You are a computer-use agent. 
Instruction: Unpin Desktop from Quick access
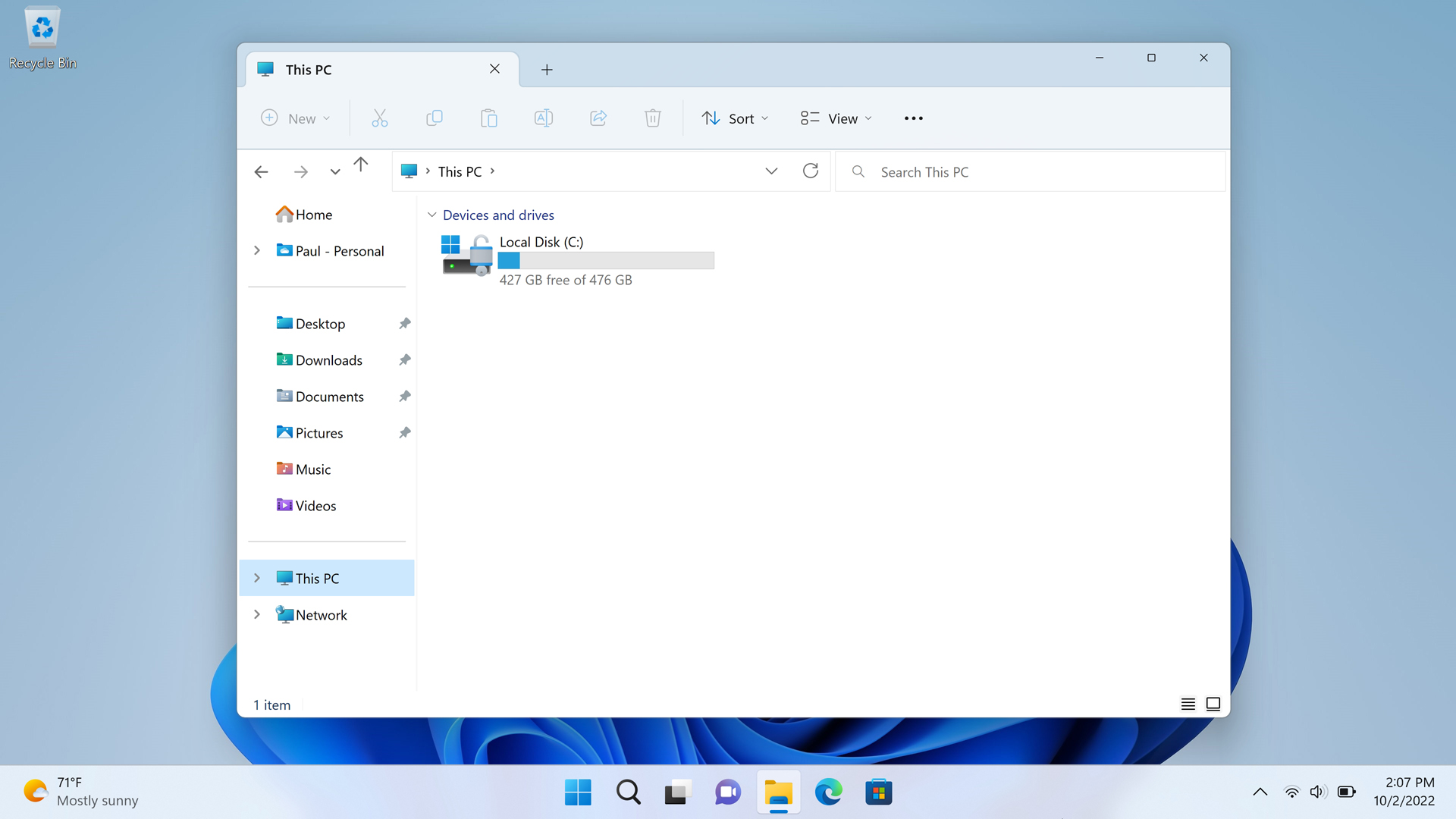point(405,324)
